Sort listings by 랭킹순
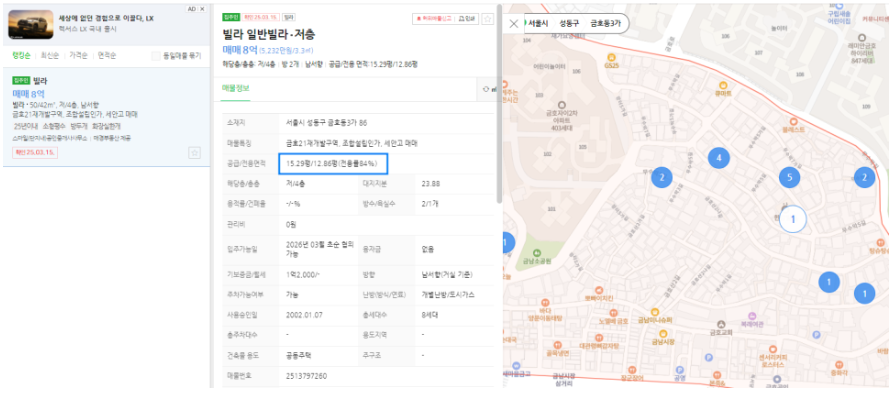Viewport: 895px width, 393px height. click(22, 55)
